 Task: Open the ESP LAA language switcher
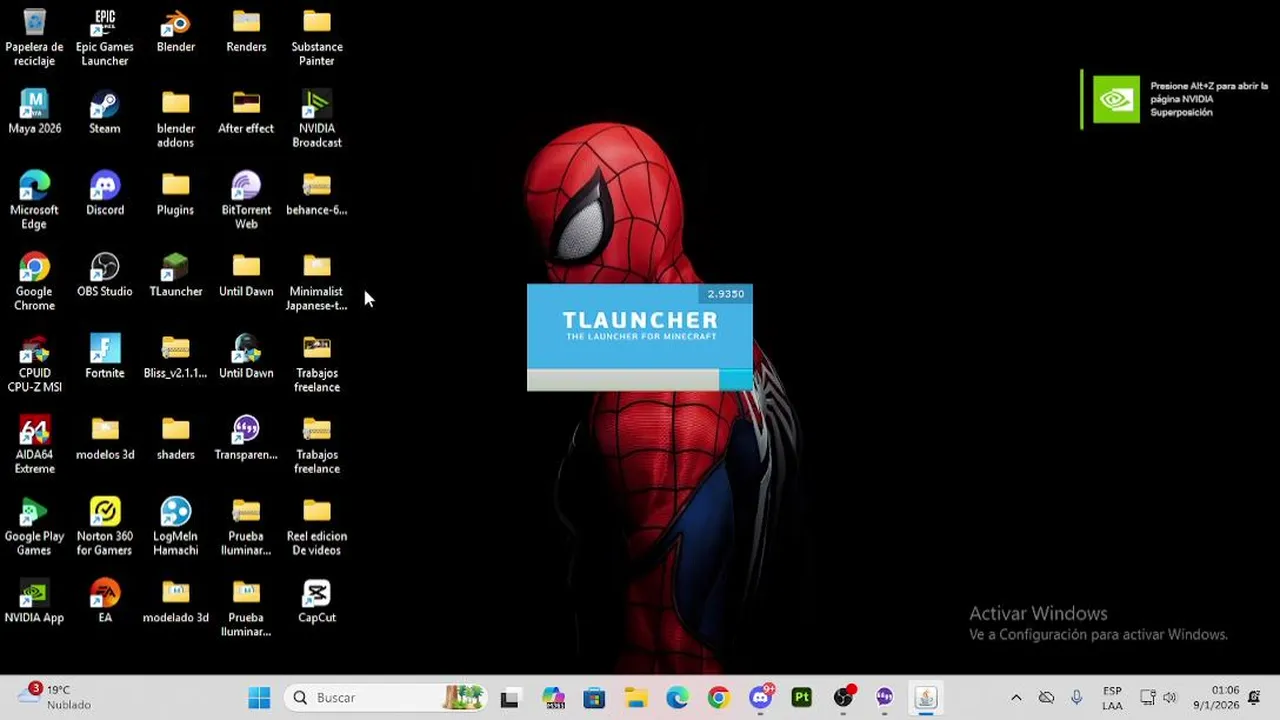(1112, 698)
